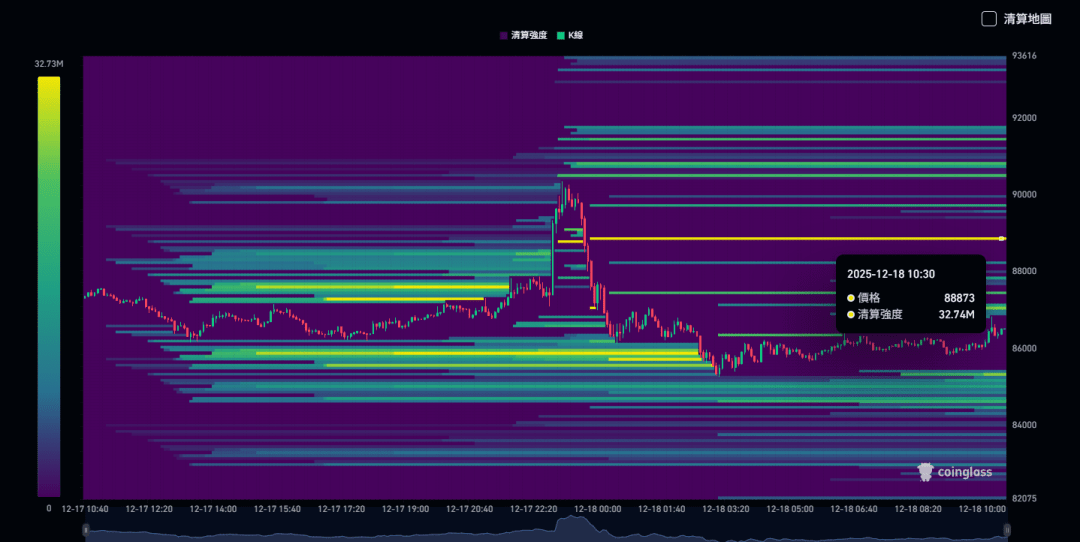
Task: Click the 88000 price axis label
Action: [1024, 271]
